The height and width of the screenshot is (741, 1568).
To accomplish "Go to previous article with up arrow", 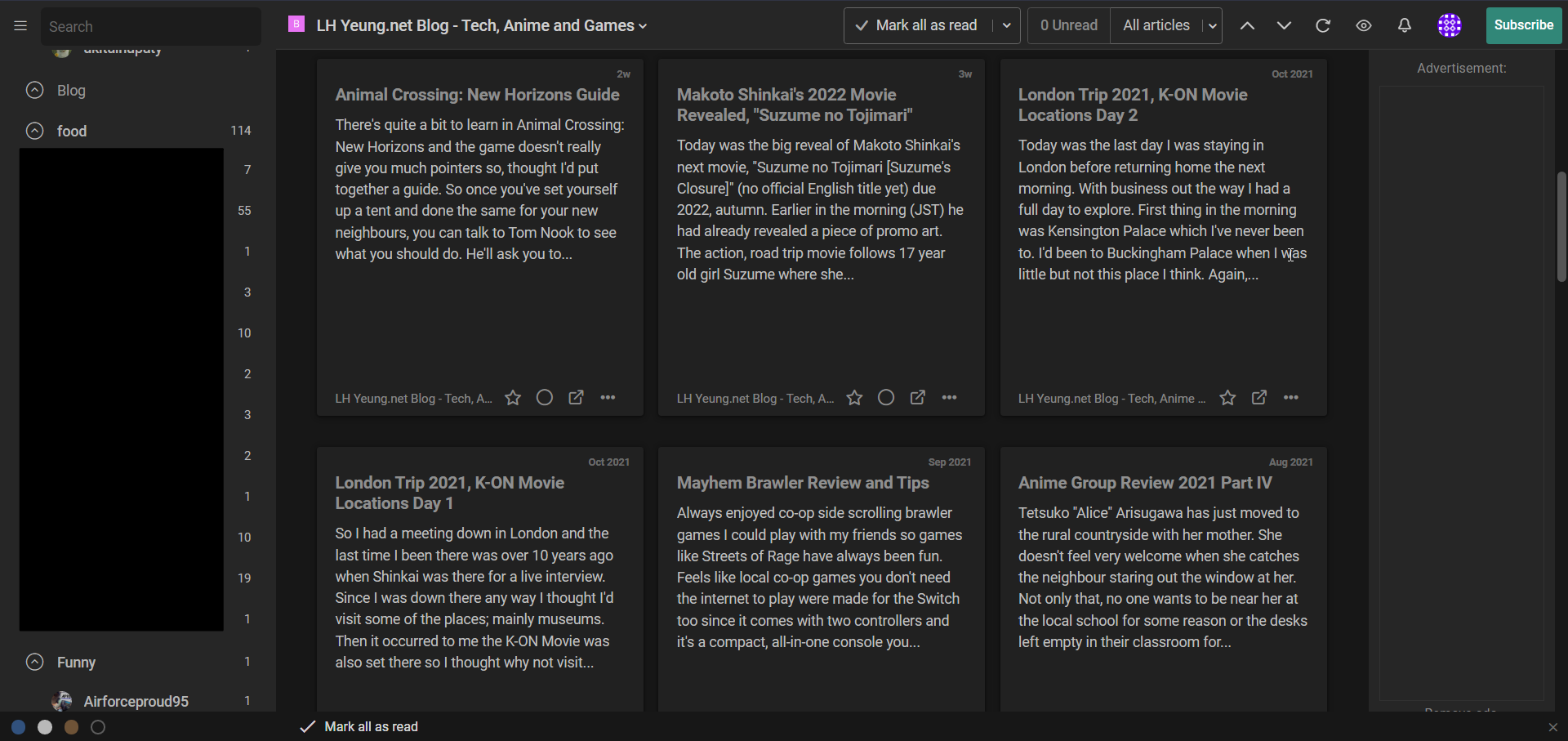I will tap(1247, 25).
